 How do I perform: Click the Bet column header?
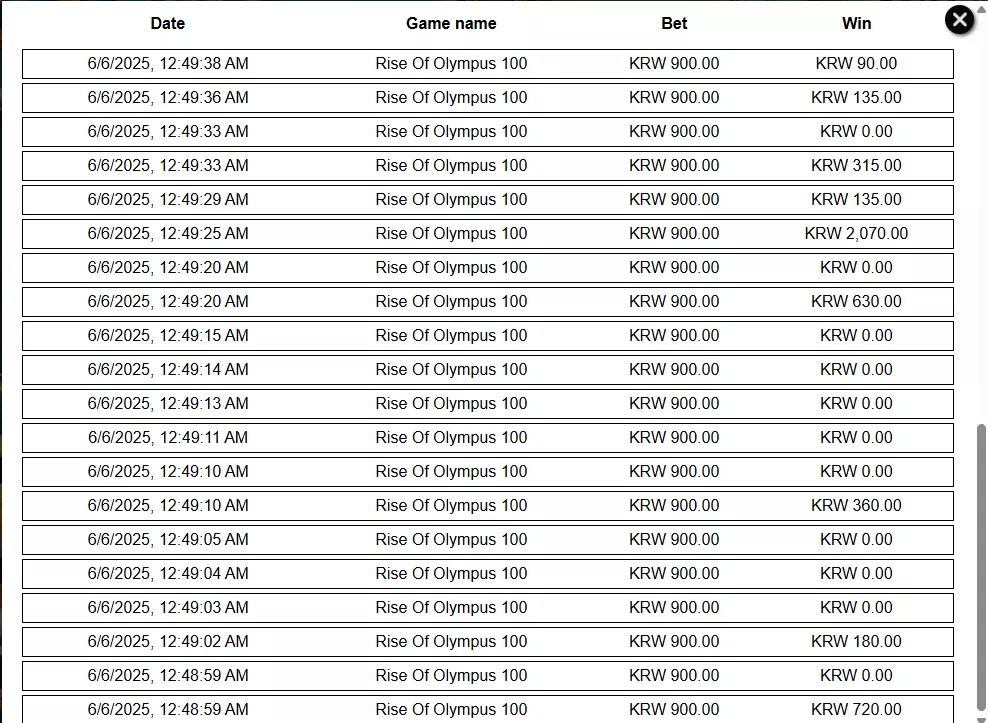click(674, 23)
